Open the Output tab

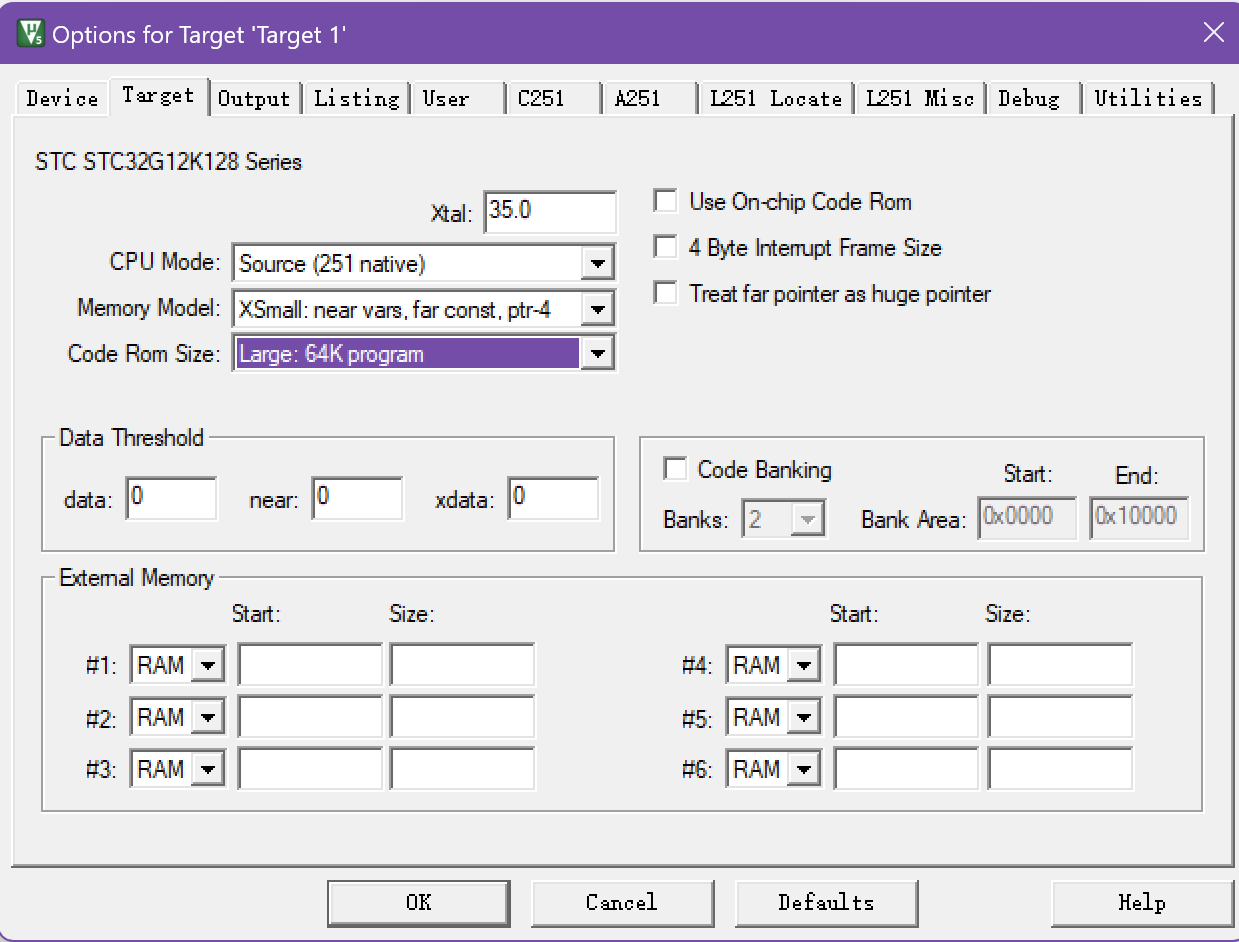[x=254, y=98]
